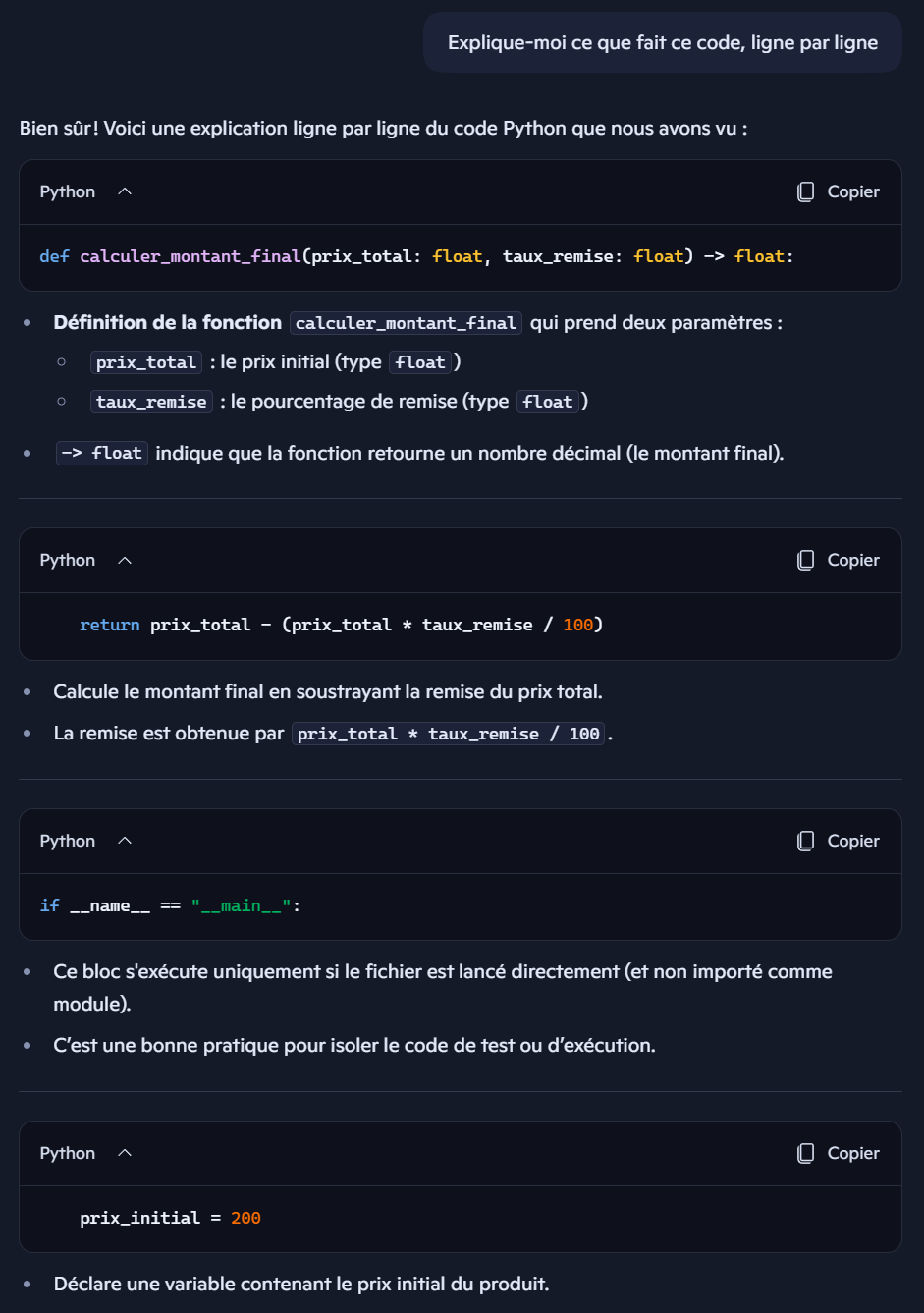This screenshot has height=1313, width=924.
Task: Click the Python label on the first code block
Action: [68, 191]
